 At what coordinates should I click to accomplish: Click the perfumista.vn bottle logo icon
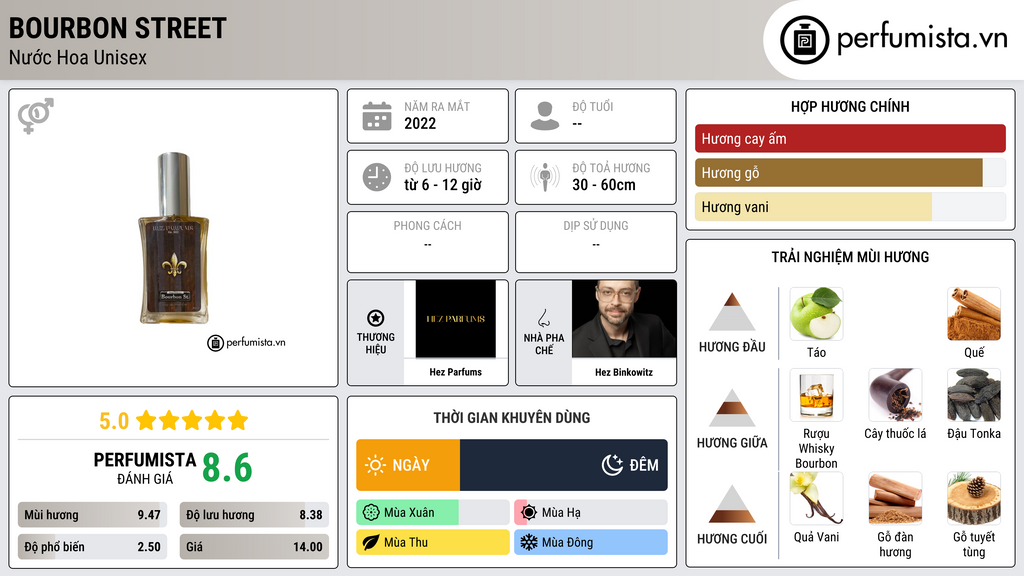point(804,40)
